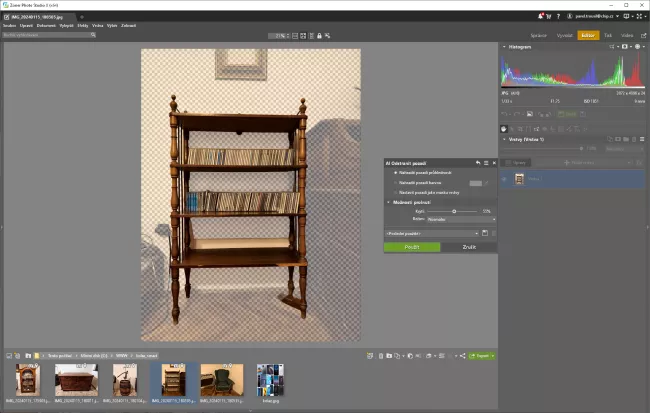Collapse the Vrstvy layers panel
This screenshot has width=650, height=413.
504,139
